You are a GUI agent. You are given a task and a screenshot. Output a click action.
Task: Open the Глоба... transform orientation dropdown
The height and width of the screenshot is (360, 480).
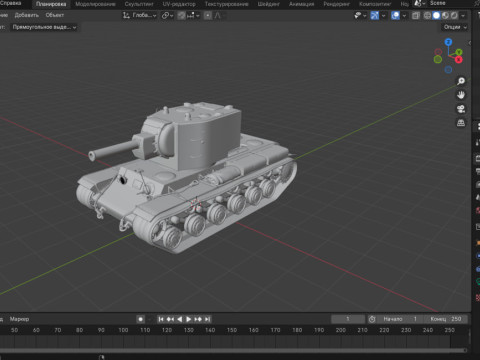click(139, 15)
